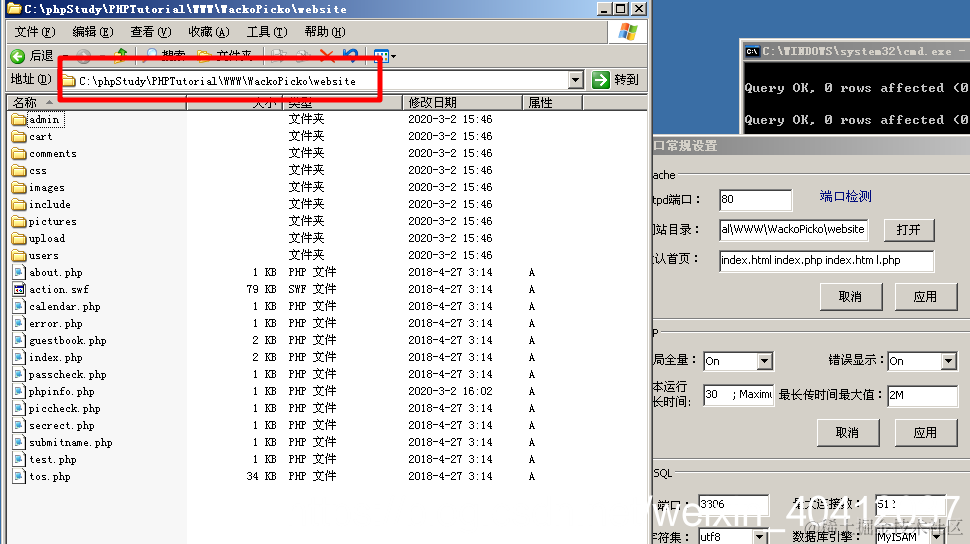Open the 错误显示 On dropdown

(949, 361)
